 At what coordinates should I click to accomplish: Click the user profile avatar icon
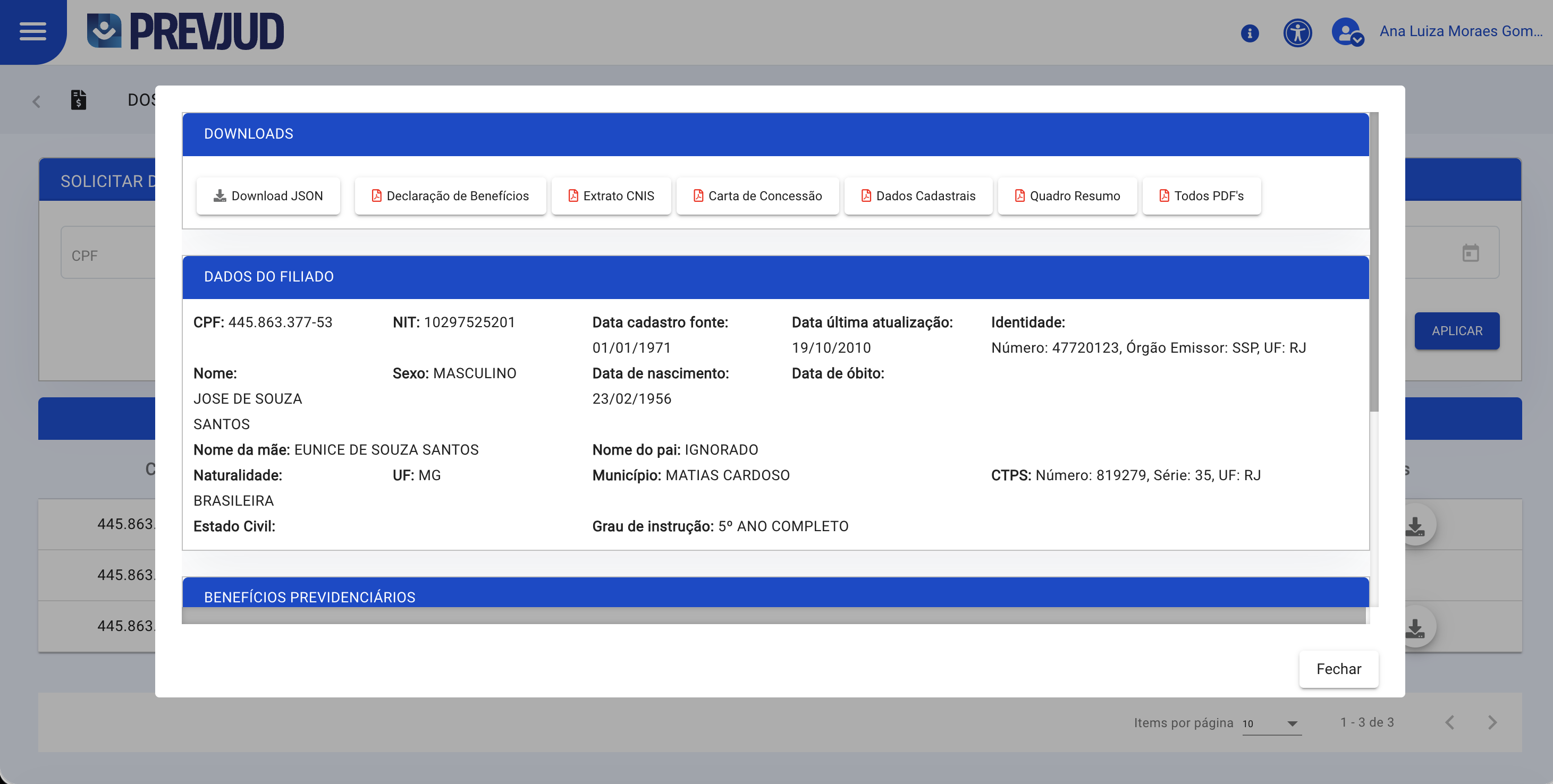(1347, 32)
